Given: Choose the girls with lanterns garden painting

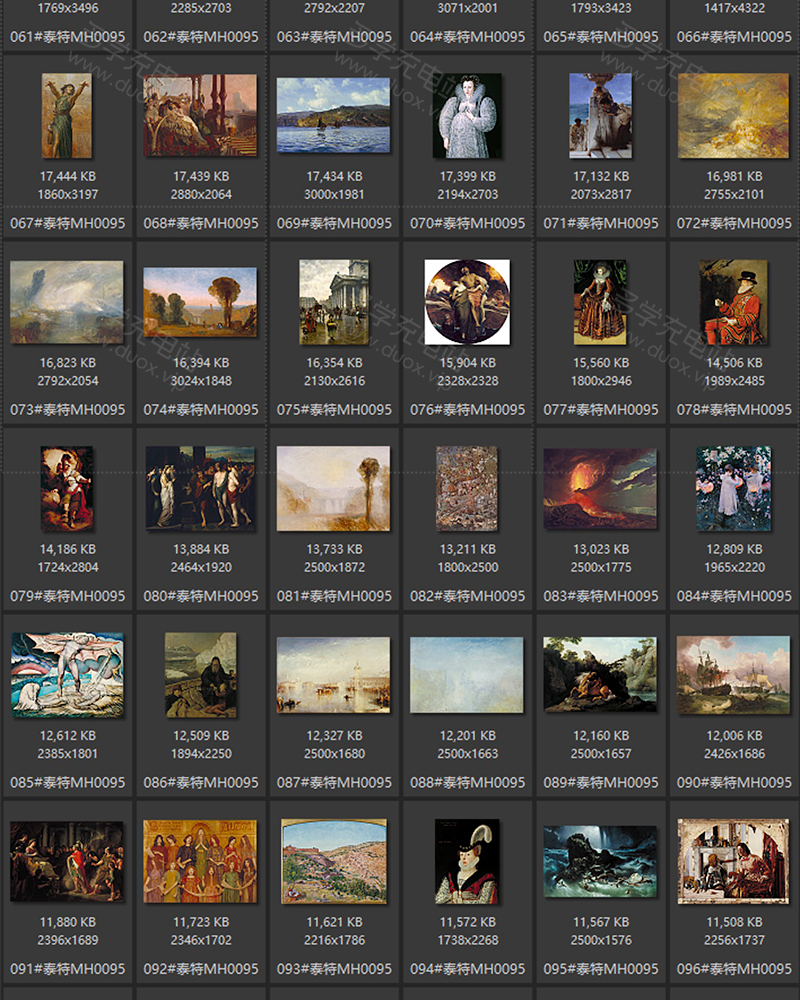Looking at the screenshot, I should click(x=733, y=488).
